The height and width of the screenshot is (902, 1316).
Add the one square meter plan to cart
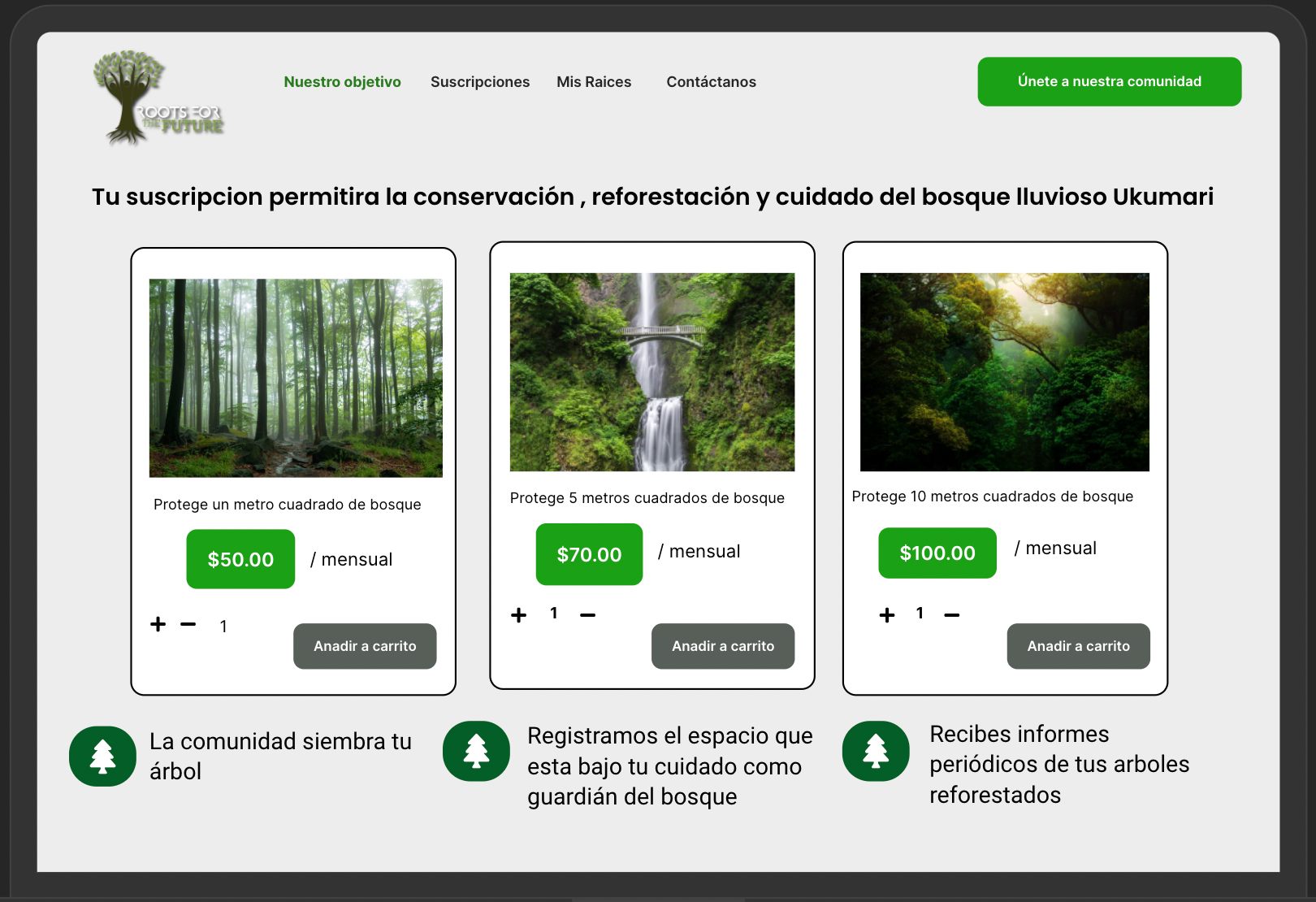point(365,646)
